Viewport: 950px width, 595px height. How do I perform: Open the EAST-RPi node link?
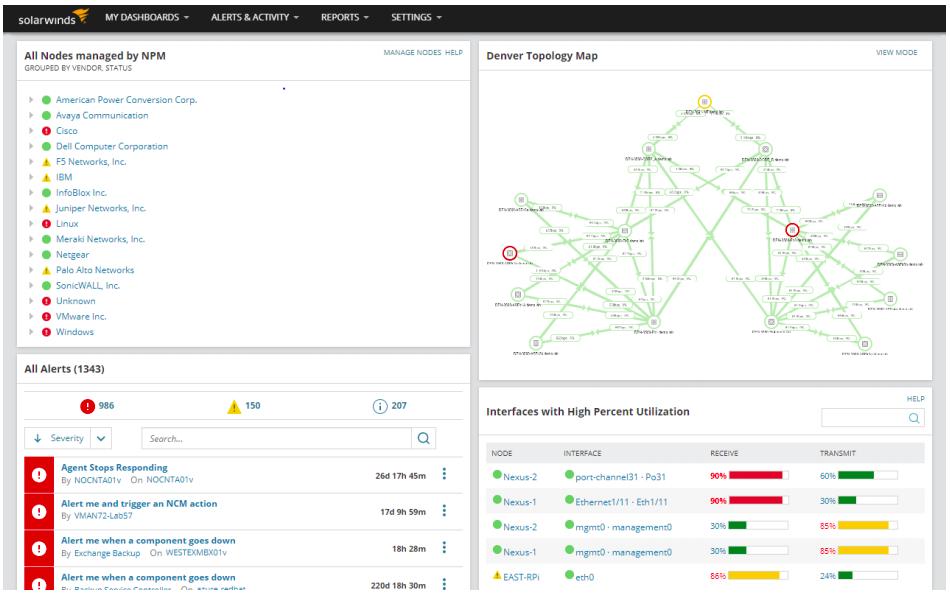(521, 577)
